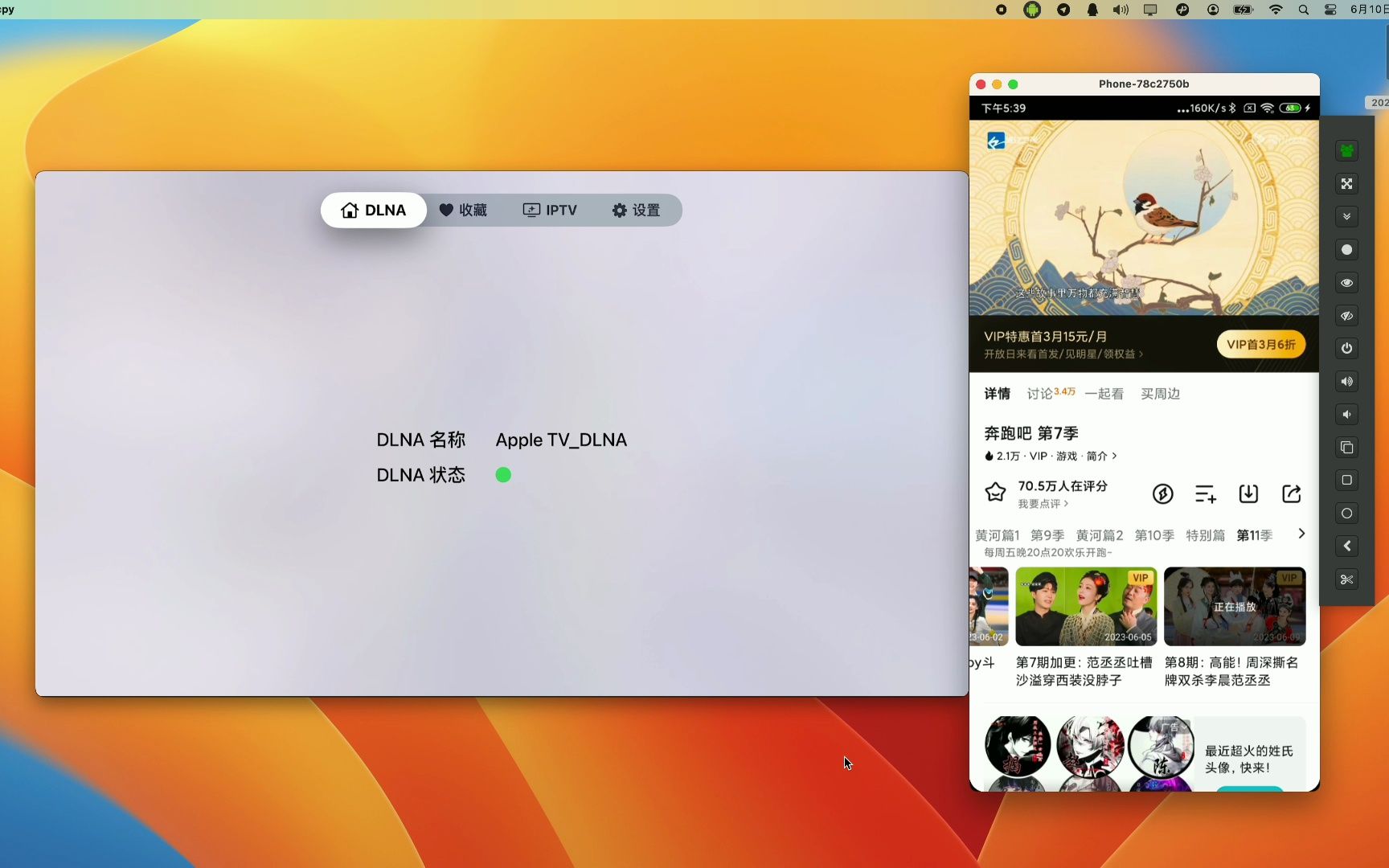Go to phone home with circle icon
1389x868 pixels.
1346,513
